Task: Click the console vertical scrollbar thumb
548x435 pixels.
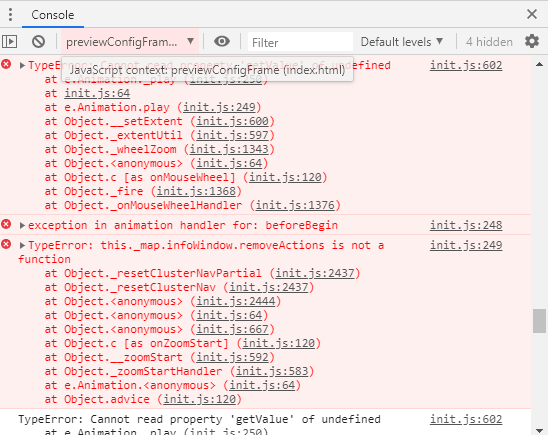Action: (x=539, y=321)
